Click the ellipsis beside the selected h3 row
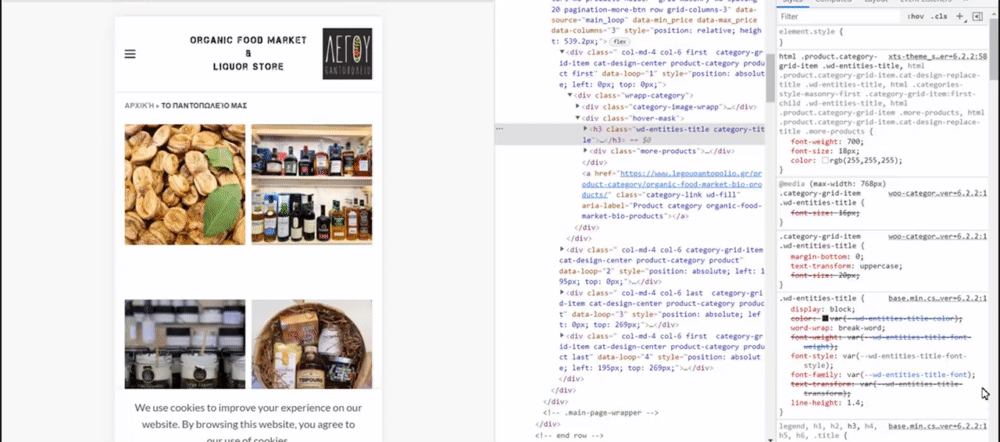Image resolution: width=1000 pixels, height=442 pixels. coord(500,129)
